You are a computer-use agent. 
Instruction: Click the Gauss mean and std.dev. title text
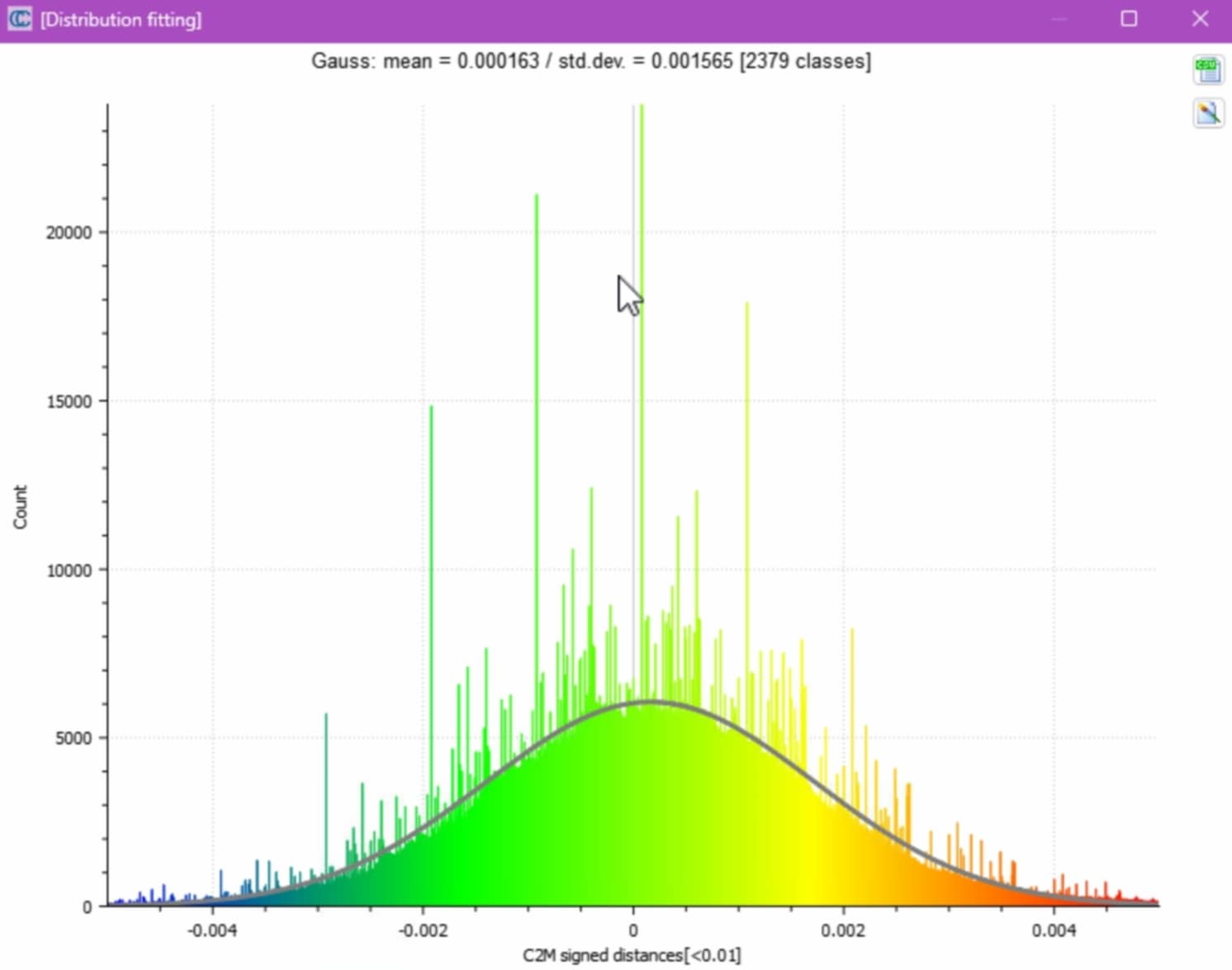[591, 61]
